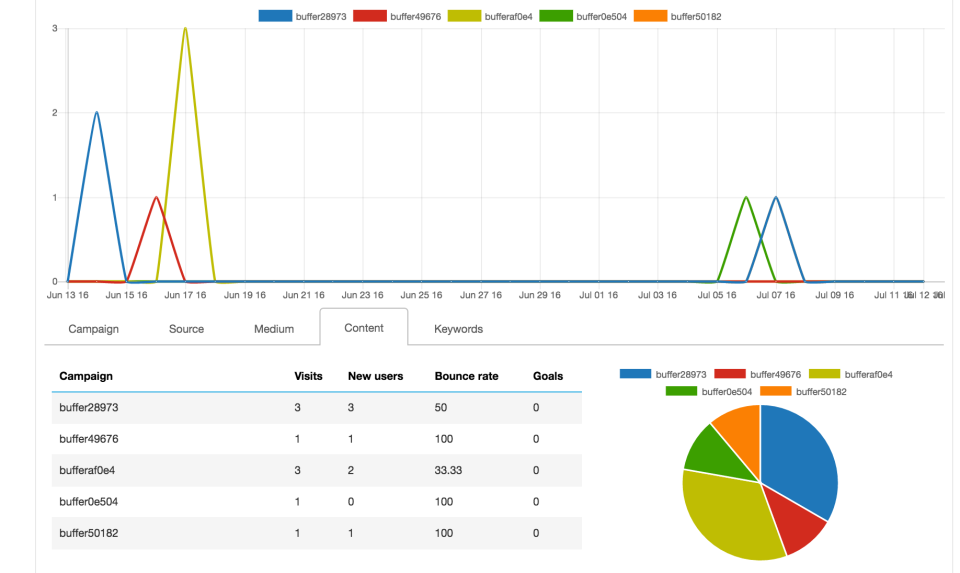Select the buffer49676 table row name
This screenshot has height=573, width=960.
coord(89,439)
